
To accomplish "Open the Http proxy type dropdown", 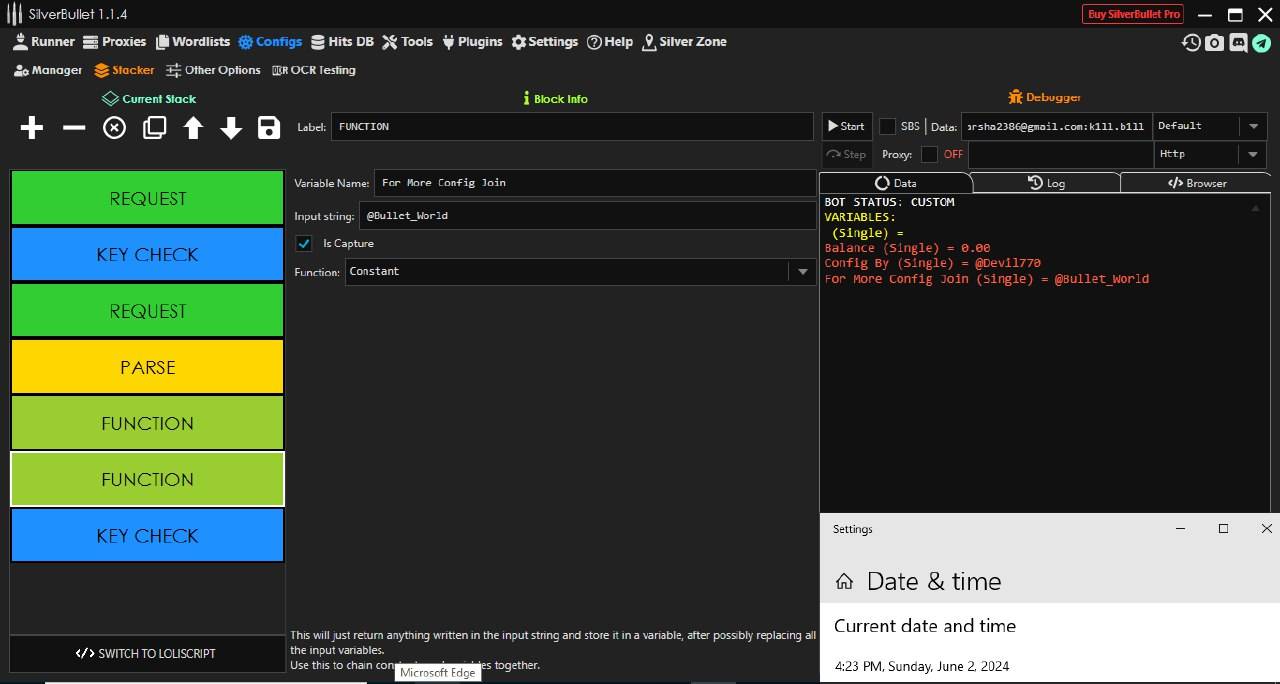I will 1252,154.
